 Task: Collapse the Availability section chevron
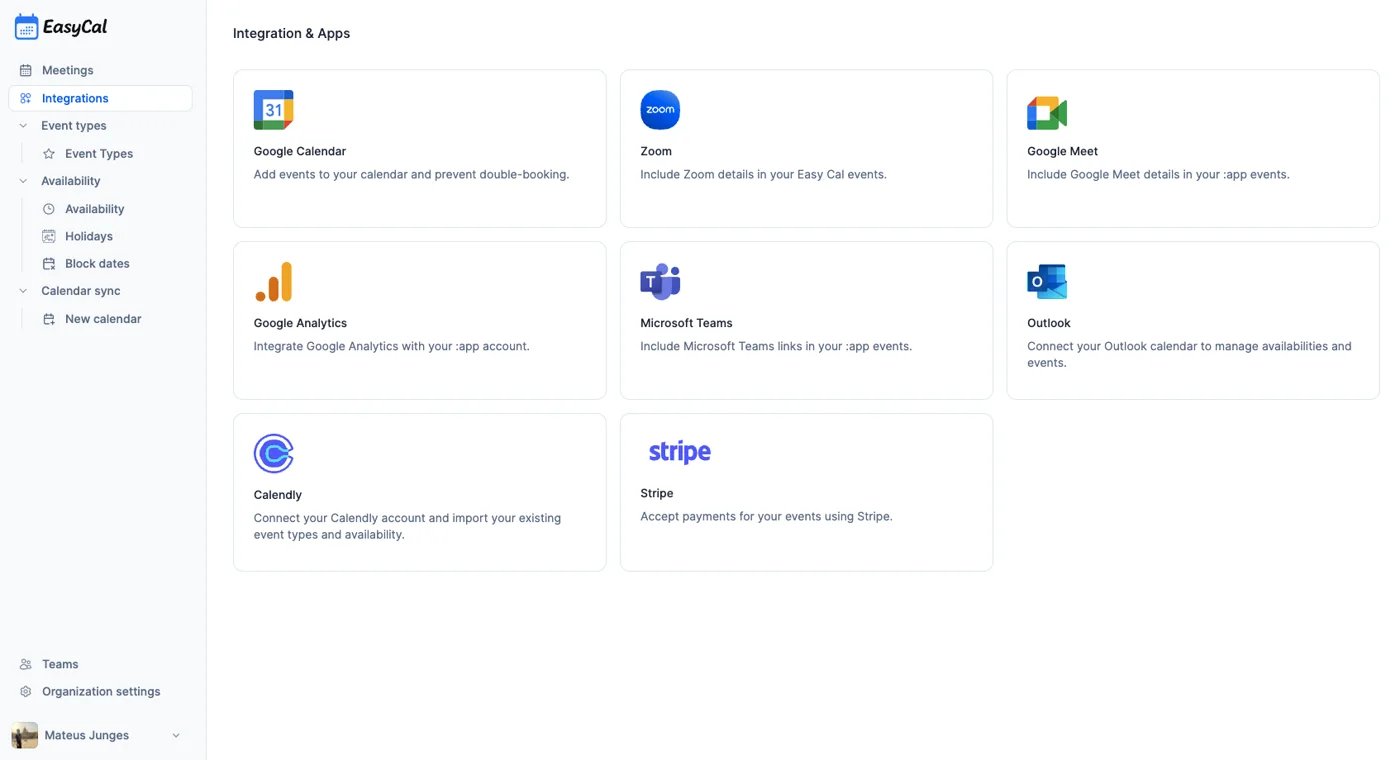point(23,181)
